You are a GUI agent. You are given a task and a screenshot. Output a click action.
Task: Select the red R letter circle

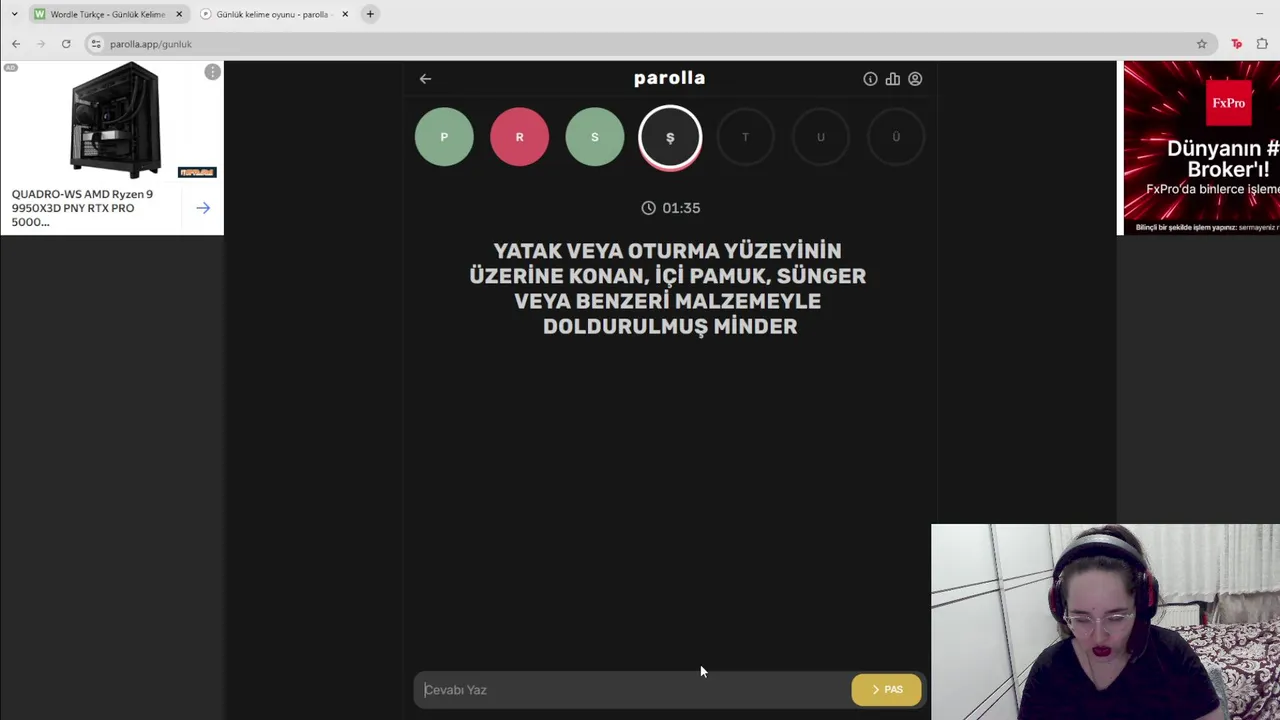point(519,137)
